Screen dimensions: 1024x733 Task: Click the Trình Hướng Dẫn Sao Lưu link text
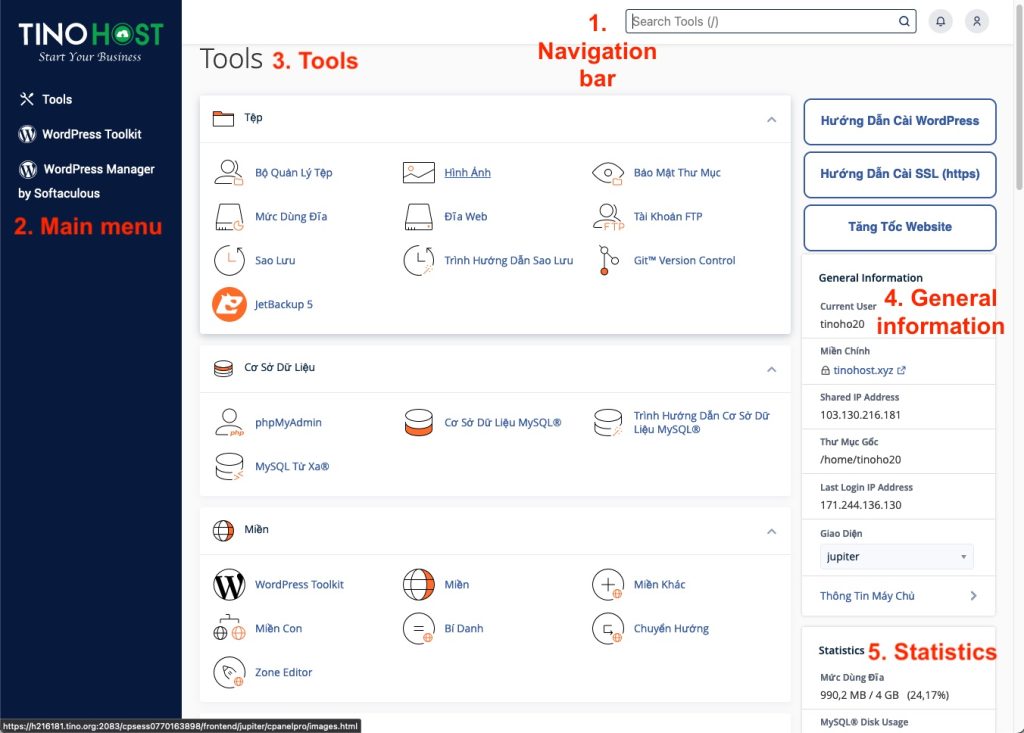(509, 260)
